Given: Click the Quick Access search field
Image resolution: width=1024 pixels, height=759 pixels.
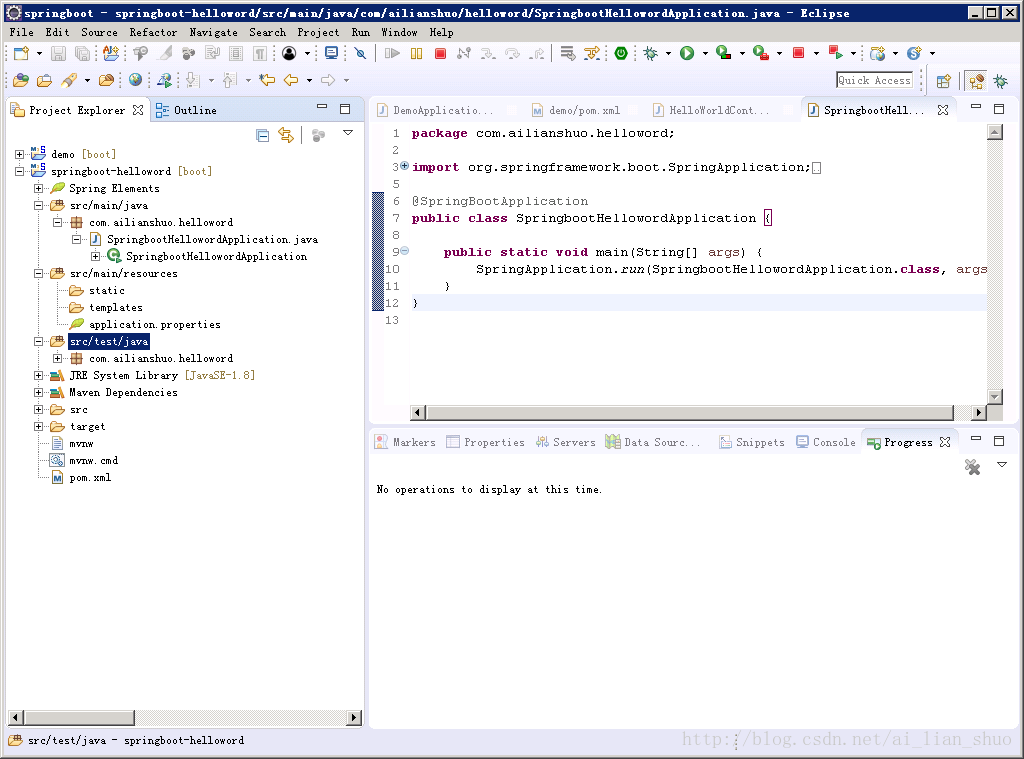Looking at the screenshot, I should [875, 80].
